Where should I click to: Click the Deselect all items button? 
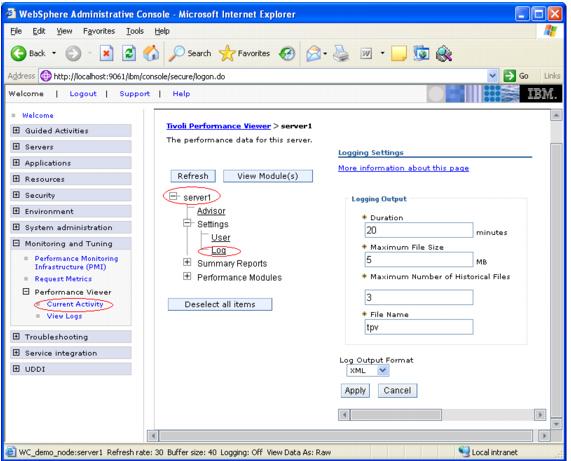point(220,304)
